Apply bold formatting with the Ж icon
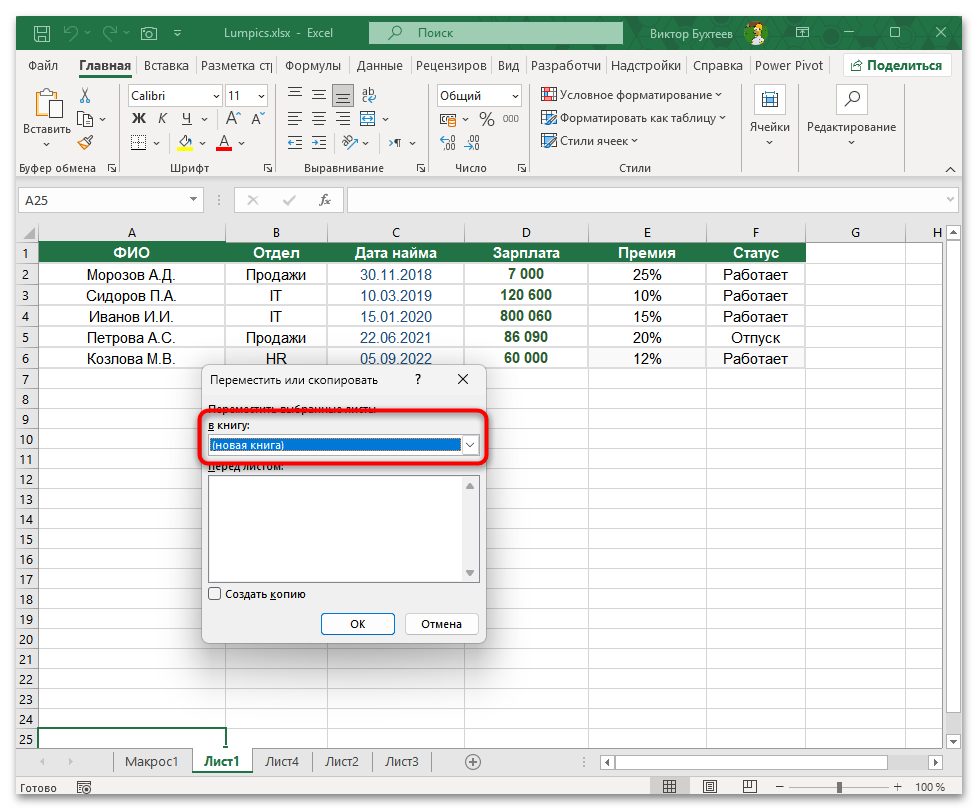The width and height of the screenshot is (978, 810). pos(137,118)
